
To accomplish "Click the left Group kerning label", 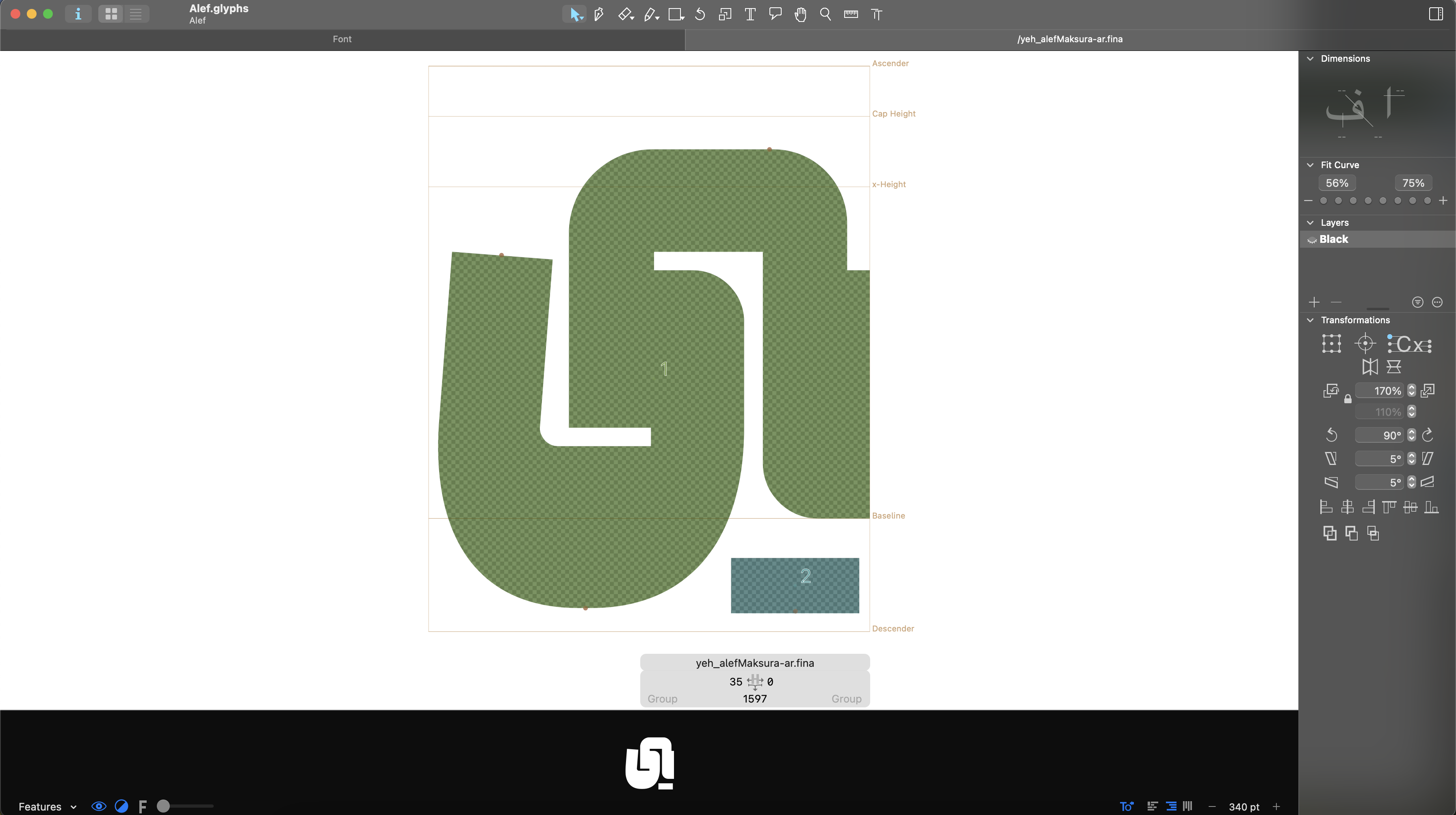I will tap(662, 698).
